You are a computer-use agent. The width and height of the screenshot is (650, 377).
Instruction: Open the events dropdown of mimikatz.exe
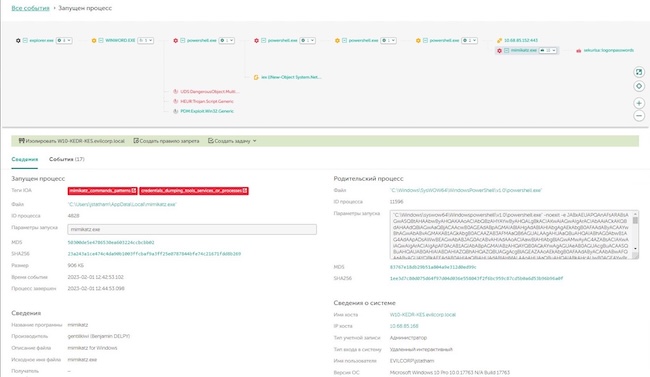click(548, 51)
